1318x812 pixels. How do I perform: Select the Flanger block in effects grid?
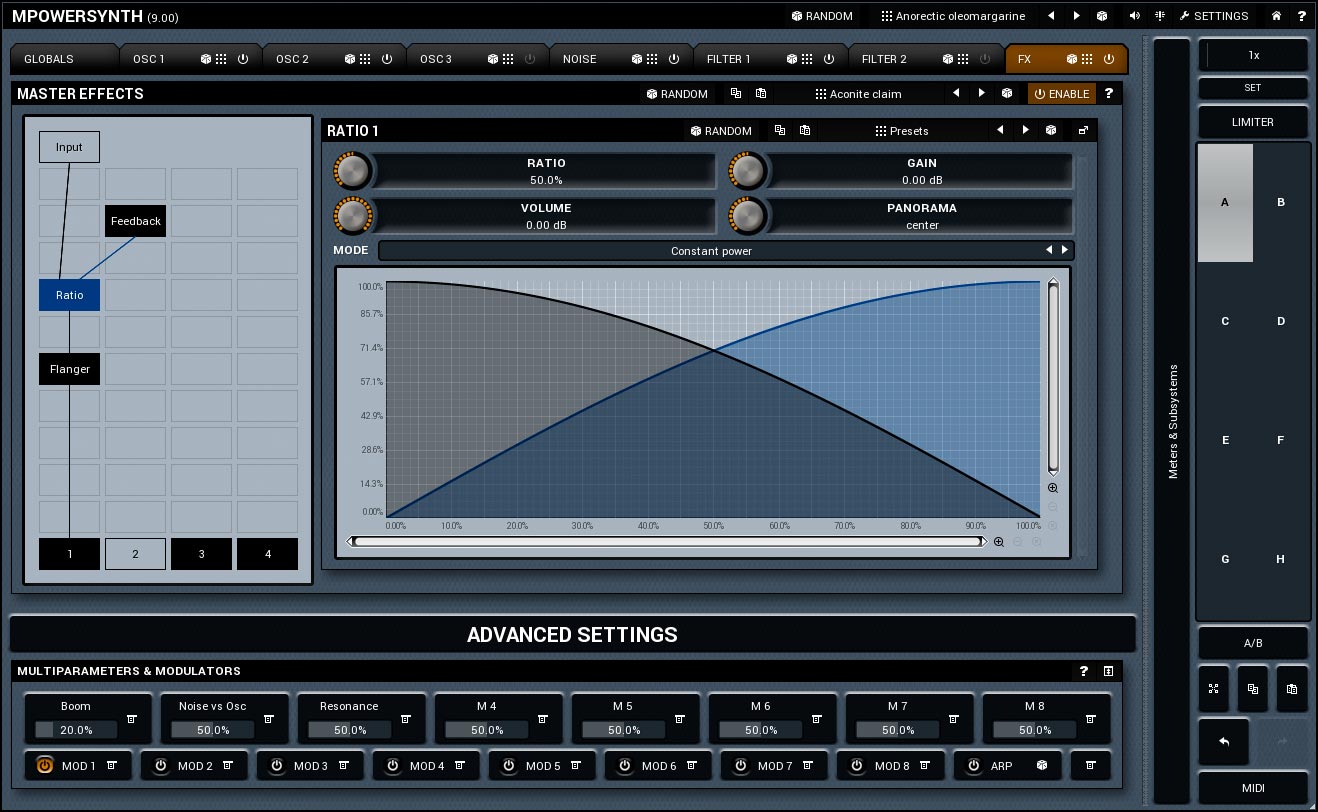(70, 369)
